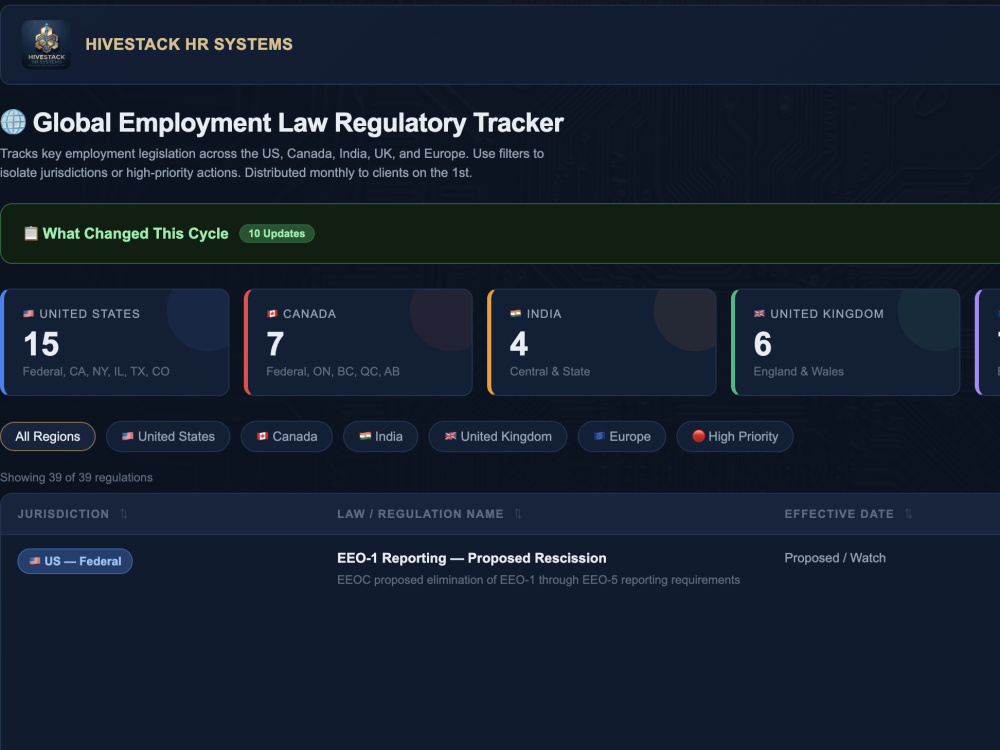Click the US — Federal jurisdiction badge
The height and width of the screenshot is (750, 1000).
tap(75, 561)
